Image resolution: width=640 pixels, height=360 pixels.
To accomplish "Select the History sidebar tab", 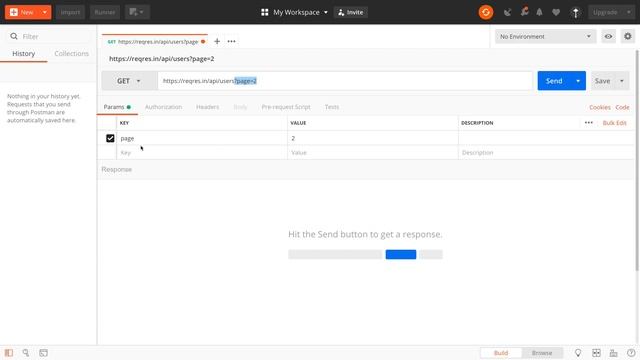I will tap(24, 53).
